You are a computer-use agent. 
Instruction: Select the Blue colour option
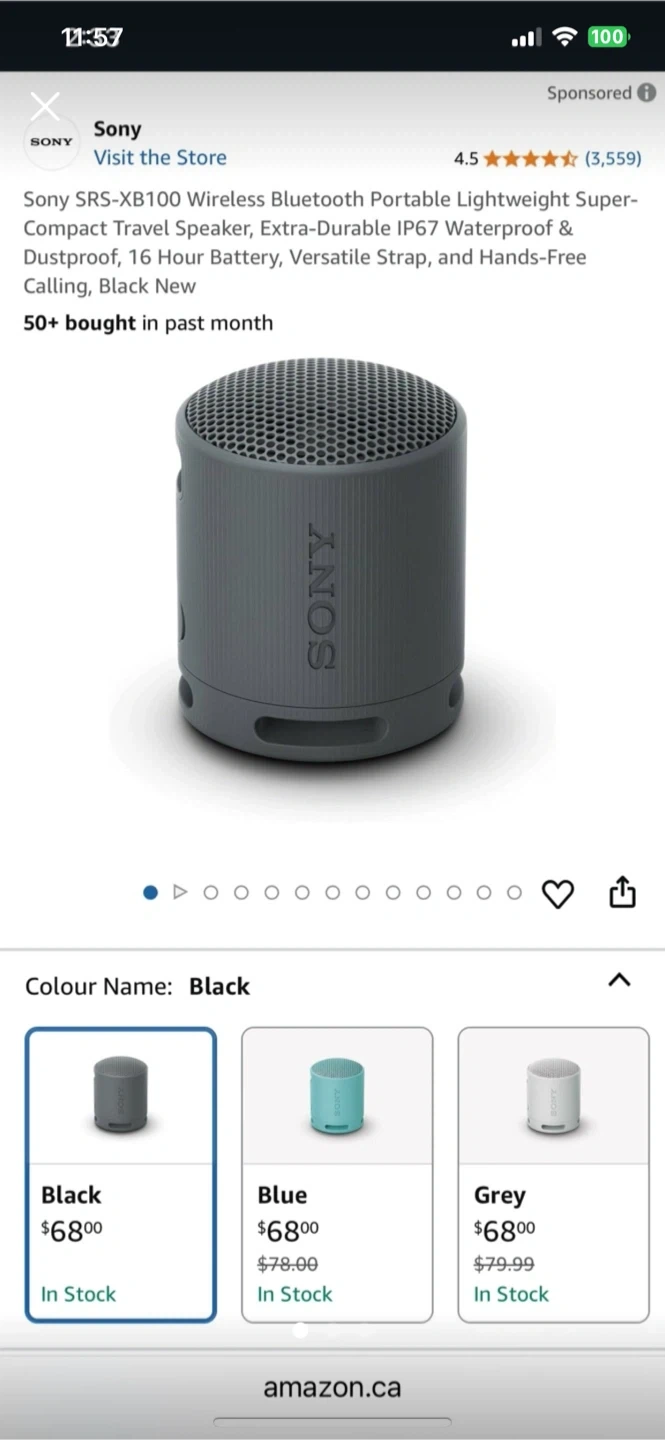tap(337, 1175)
